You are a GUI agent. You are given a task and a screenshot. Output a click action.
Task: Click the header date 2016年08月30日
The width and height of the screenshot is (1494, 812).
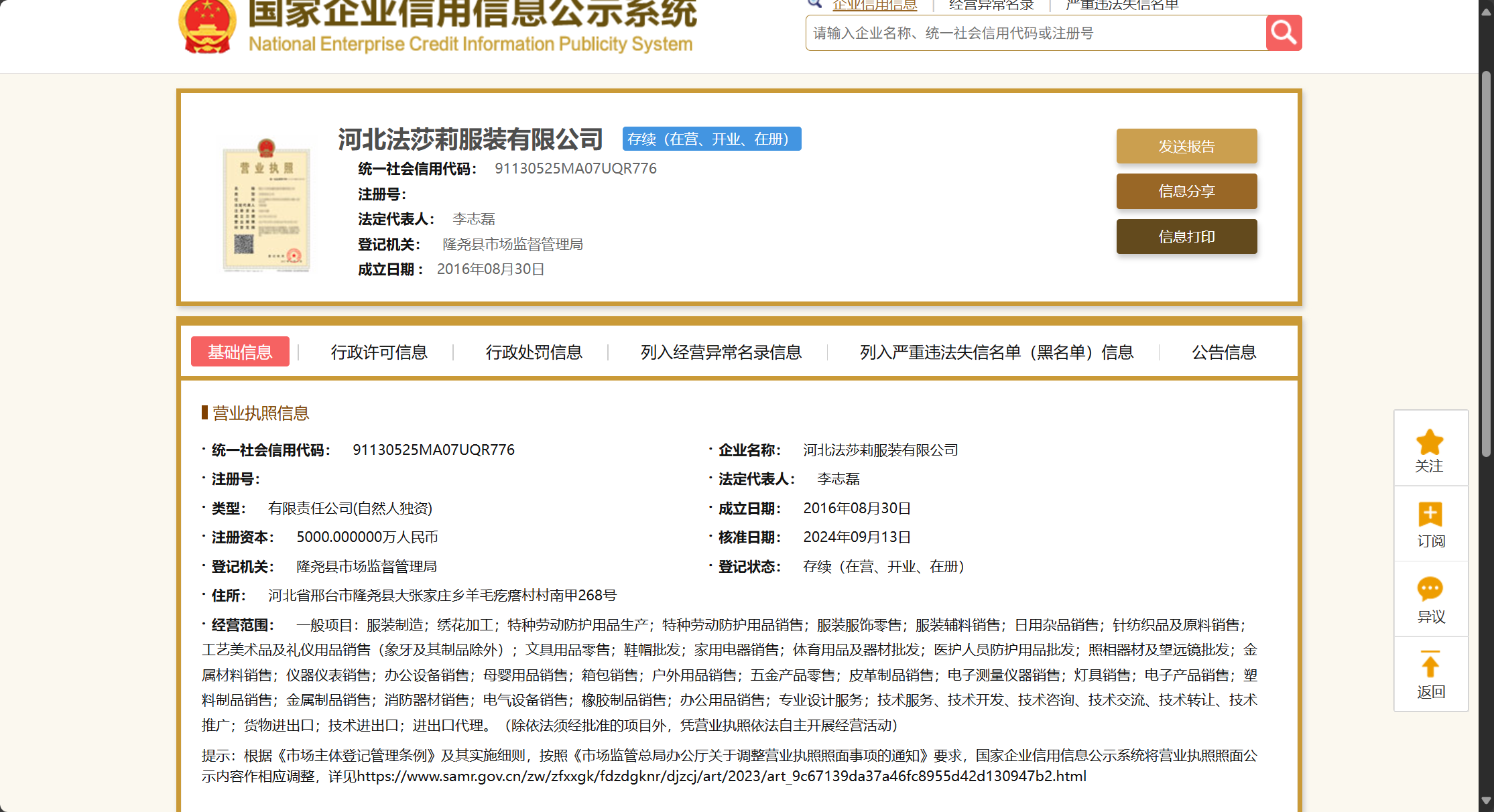[491, 269]
